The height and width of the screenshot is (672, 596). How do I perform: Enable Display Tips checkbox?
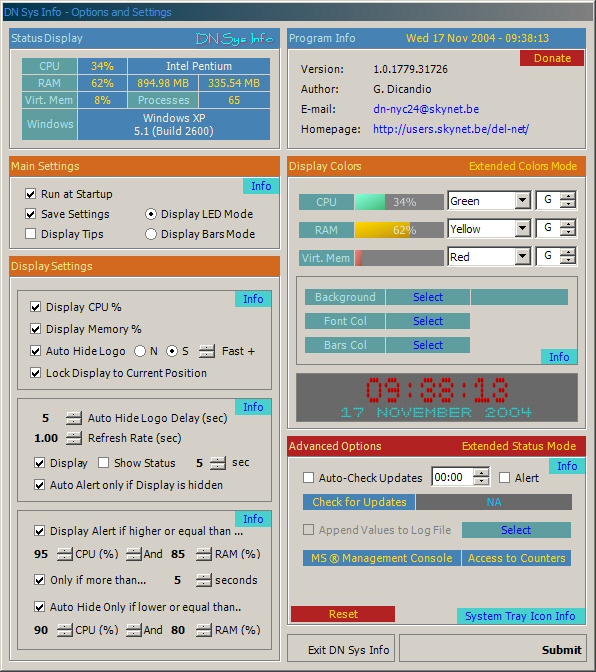pyautogui.click(x=30, y=234)
